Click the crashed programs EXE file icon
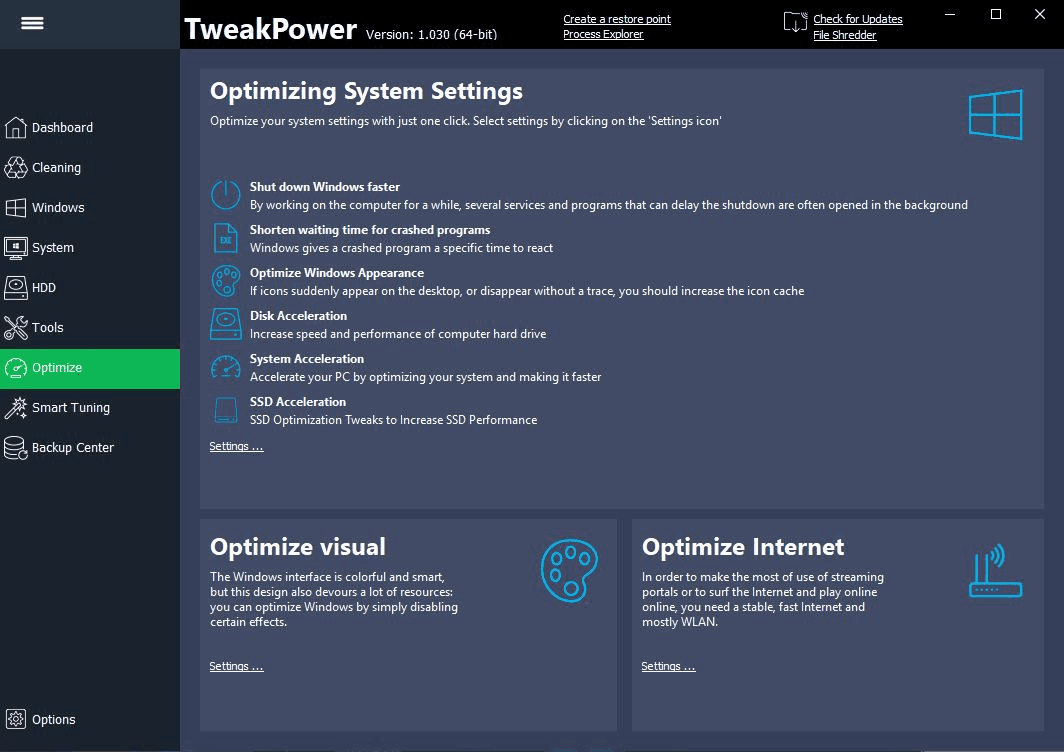This screenshot has width=1064, height=752. click(x=225, y=238)
